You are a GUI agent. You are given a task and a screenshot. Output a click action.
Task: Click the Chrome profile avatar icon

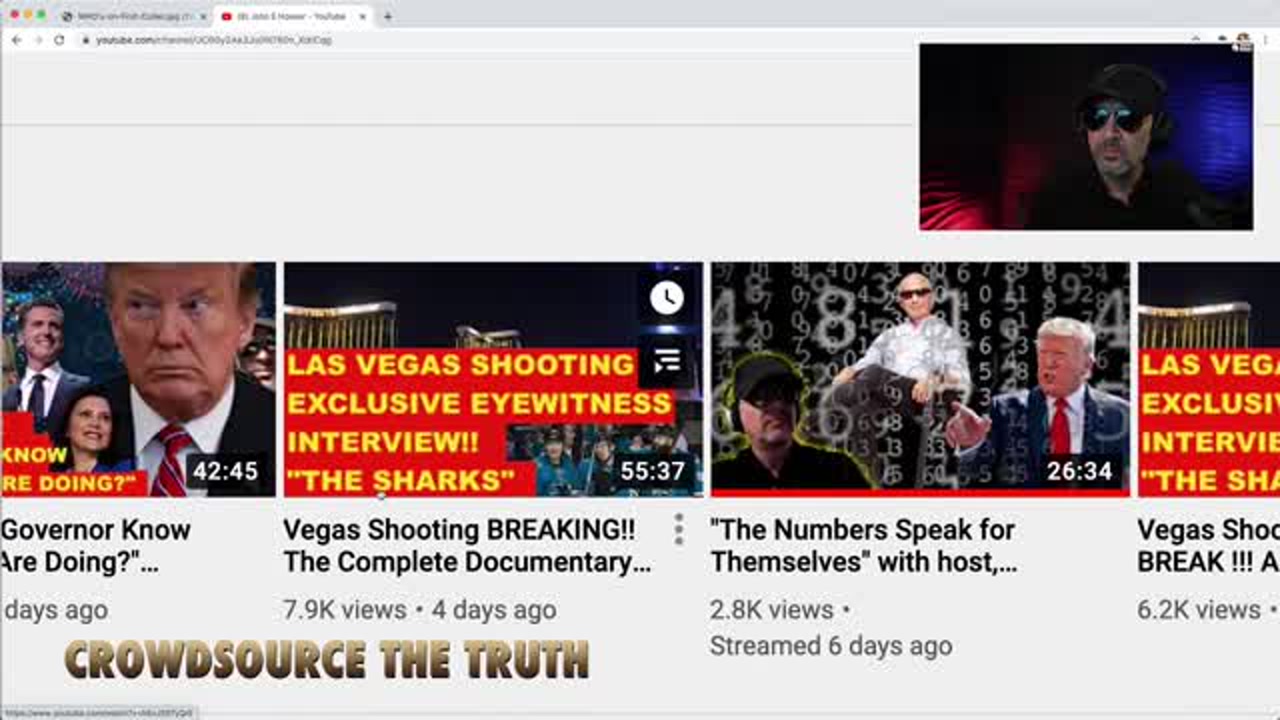point(1243,39)
